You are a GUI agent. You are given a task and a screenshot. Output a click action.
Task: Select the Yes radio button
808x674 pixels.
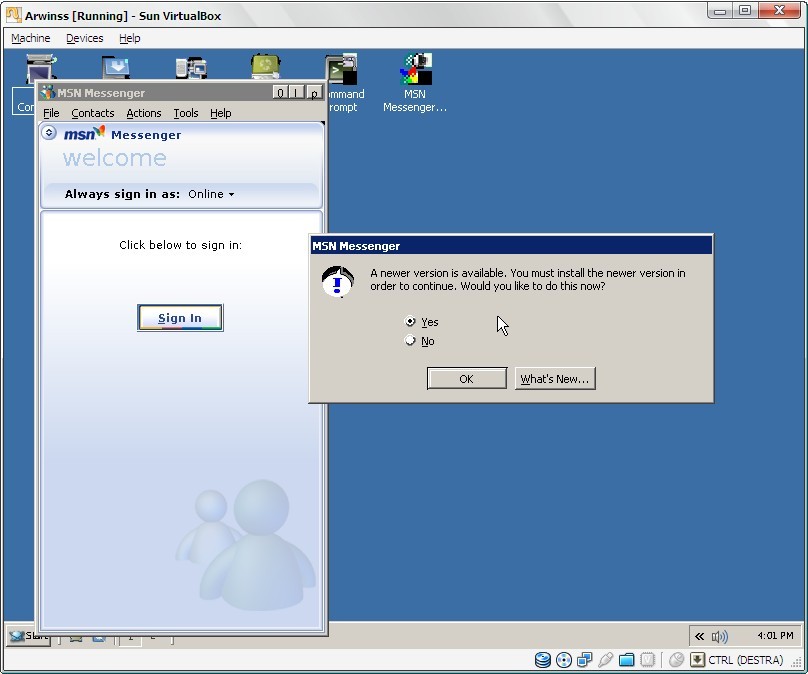pyautogui.click(x=410, y=322)
